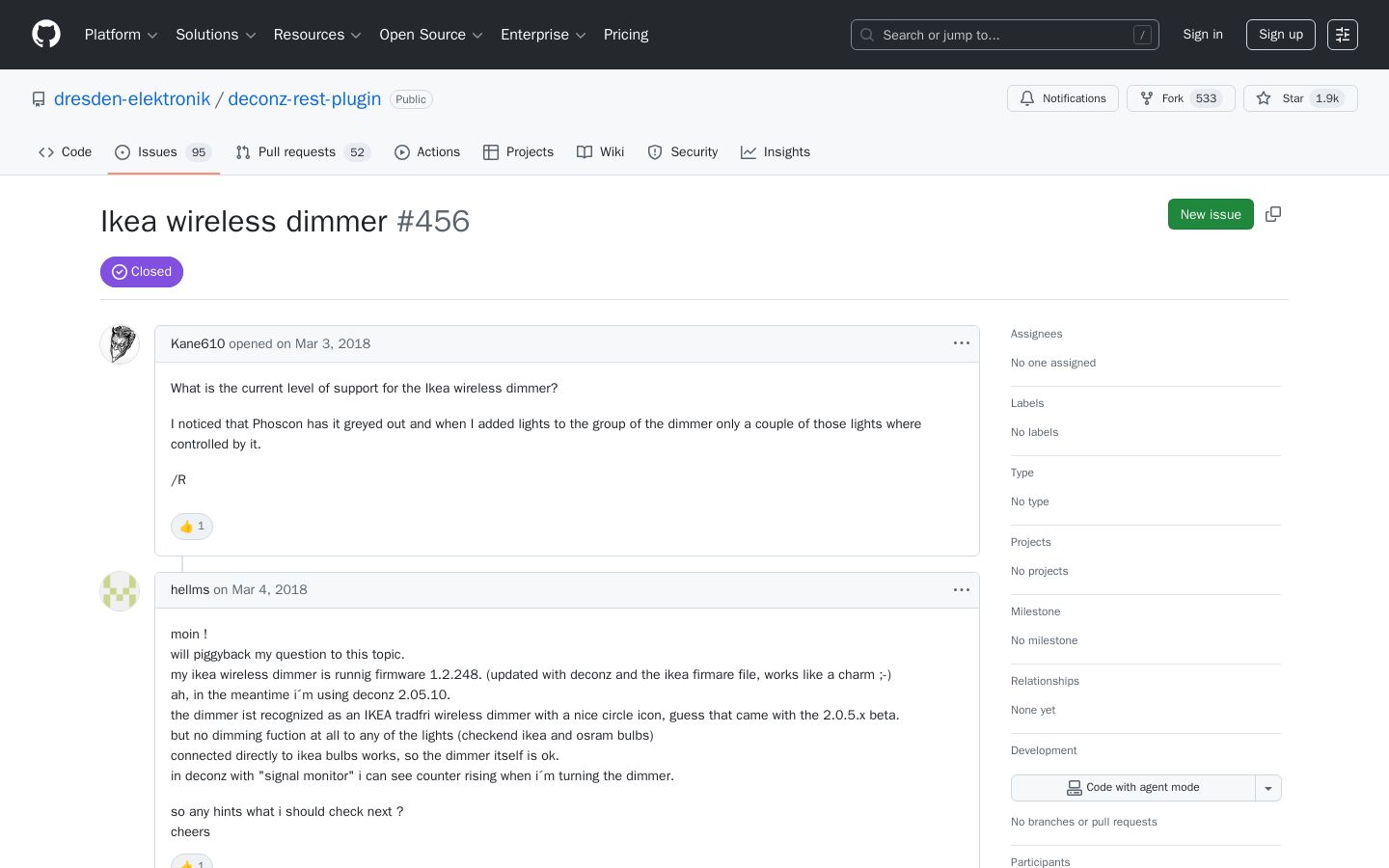The image size is (1389, 868).
Task: Click the Ikea wireless dimmer issue title
Action: [x=244, y=221]
